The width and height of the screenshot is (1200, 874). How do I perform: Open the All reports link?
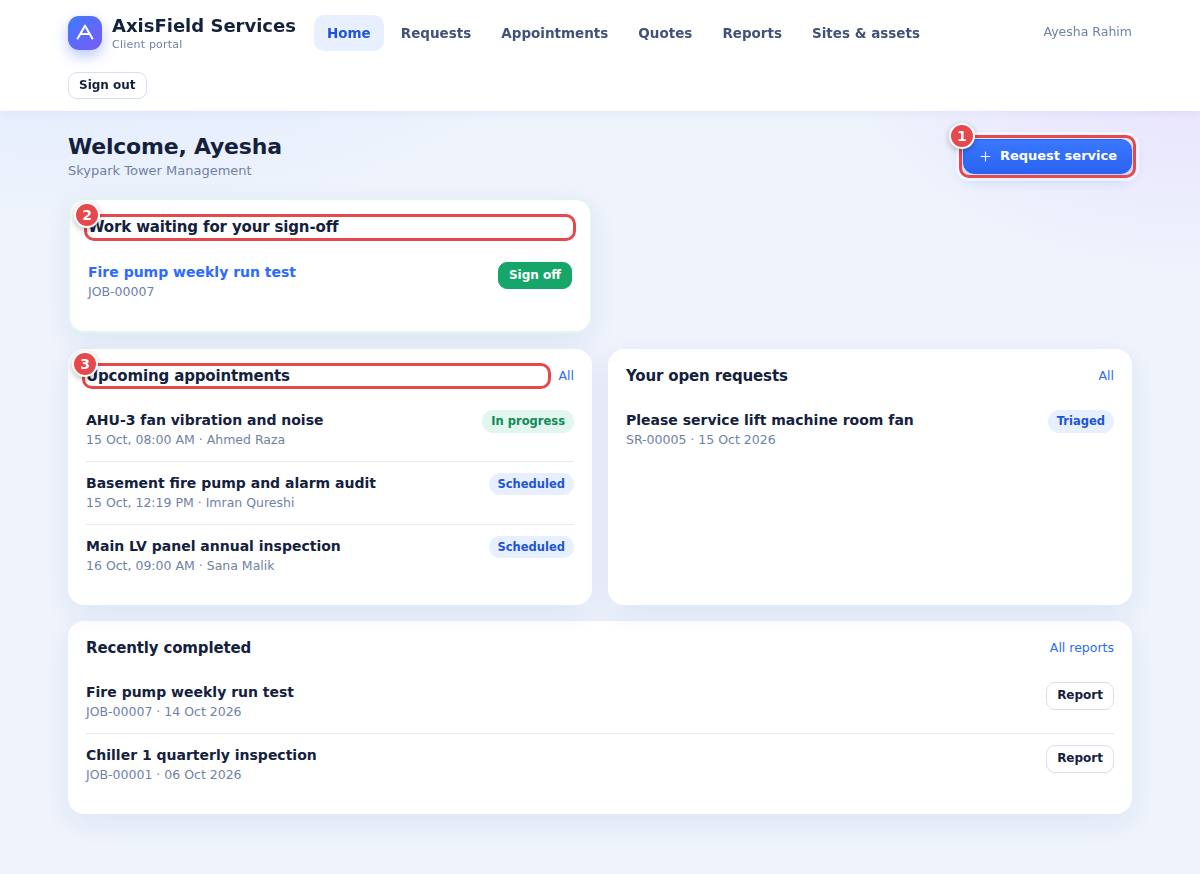1082,648
